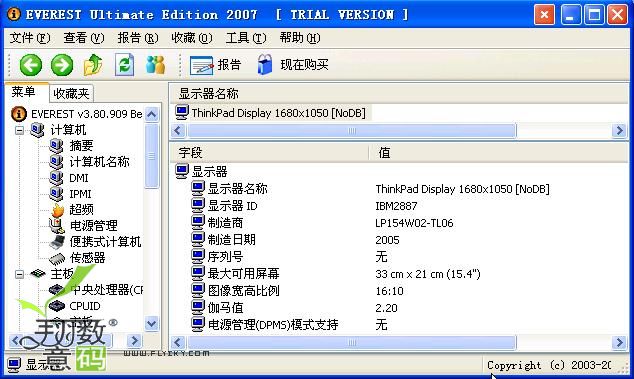
Task: Go up one level with folder arrow icon
Action: [x=93, y=65]
